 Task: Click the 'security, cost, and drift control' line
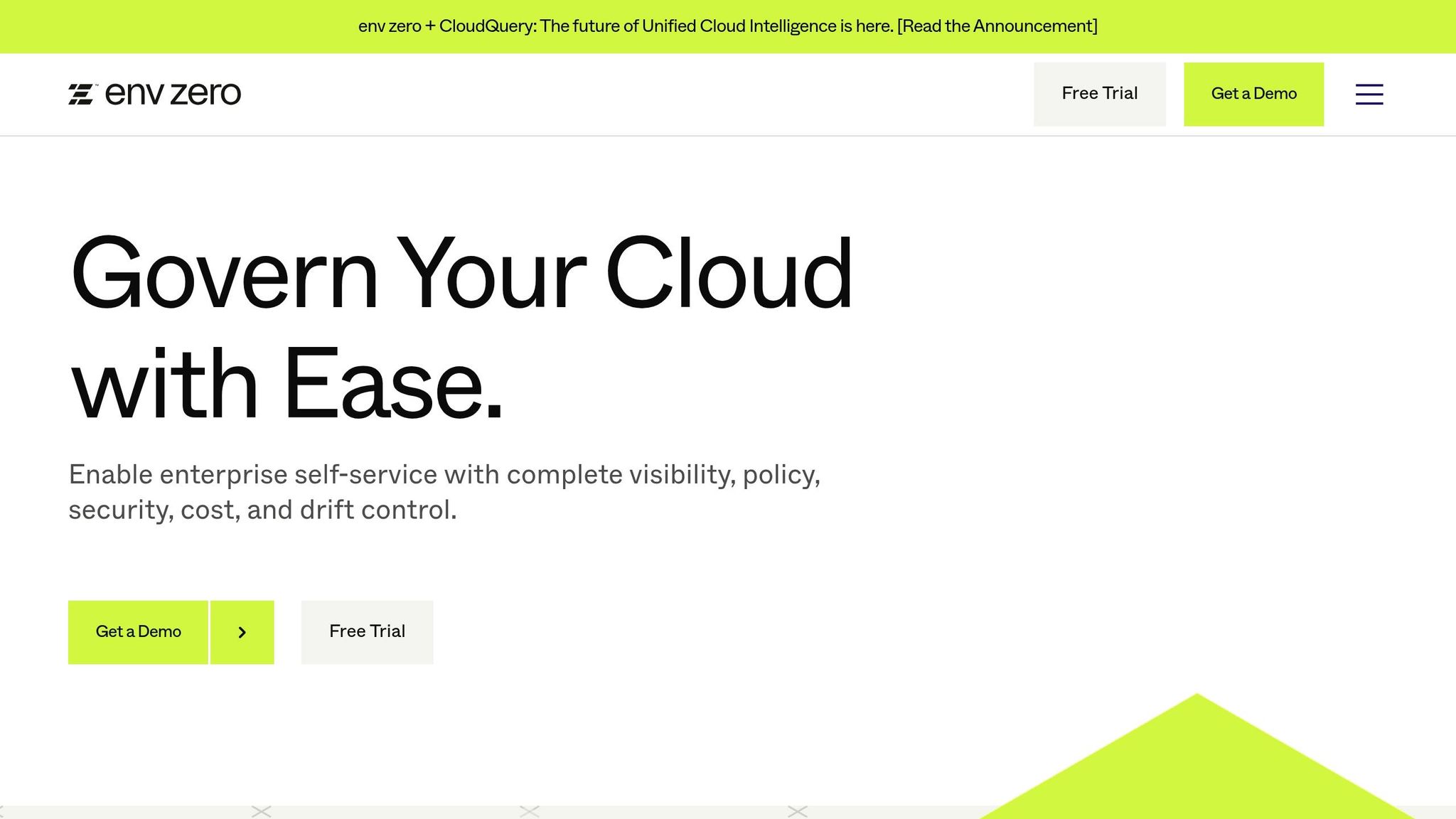[262, 510]
